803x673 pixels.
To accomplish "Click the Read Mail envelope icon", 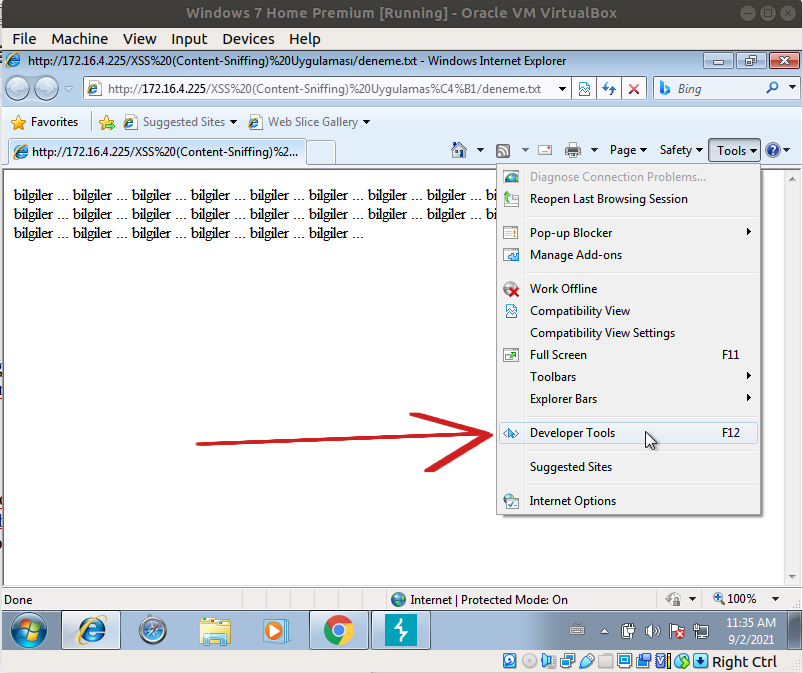I will coord(545,150).
